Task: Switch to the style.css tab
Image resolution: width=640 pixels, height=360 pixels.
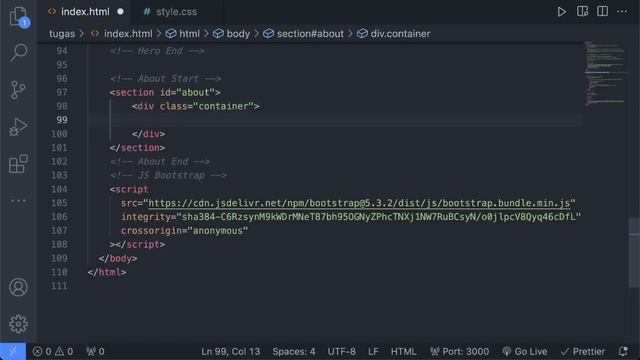Action: pyautogui.click(x=176, y=12)
